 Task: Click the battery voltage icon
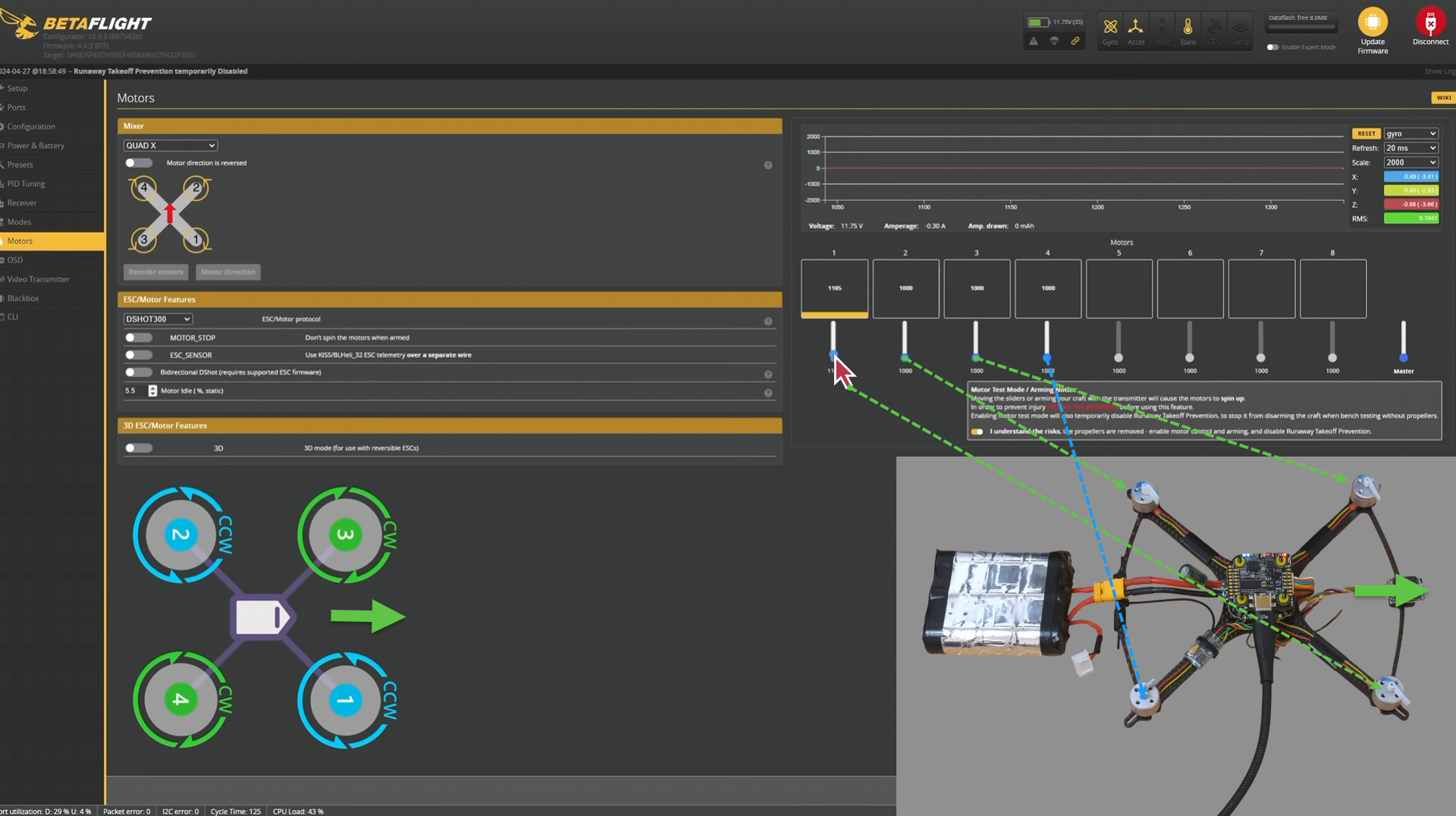1038,22
